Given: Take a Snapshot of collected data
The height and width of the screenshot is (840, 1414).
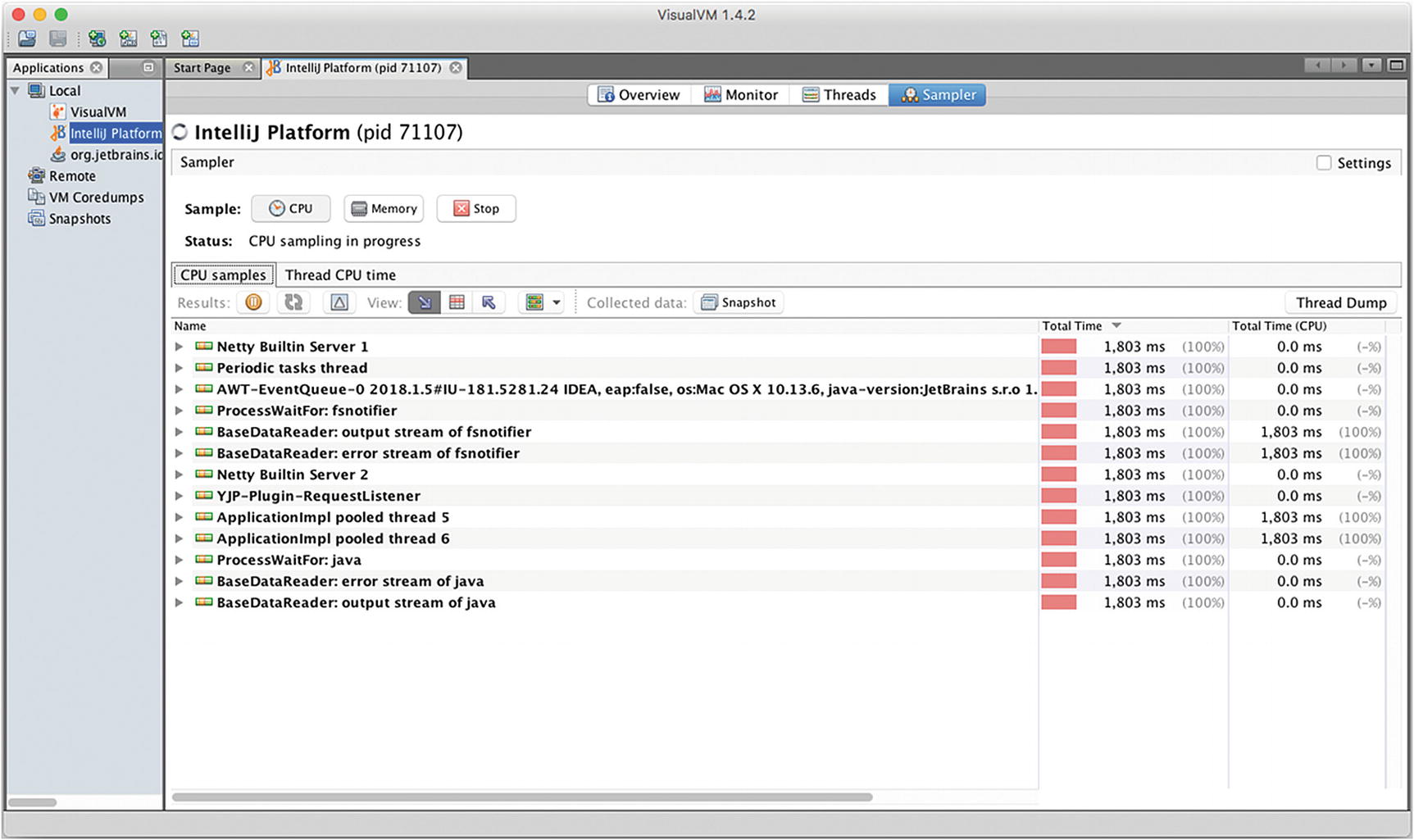Looking at the screenshot, I should tap(739, 302).
